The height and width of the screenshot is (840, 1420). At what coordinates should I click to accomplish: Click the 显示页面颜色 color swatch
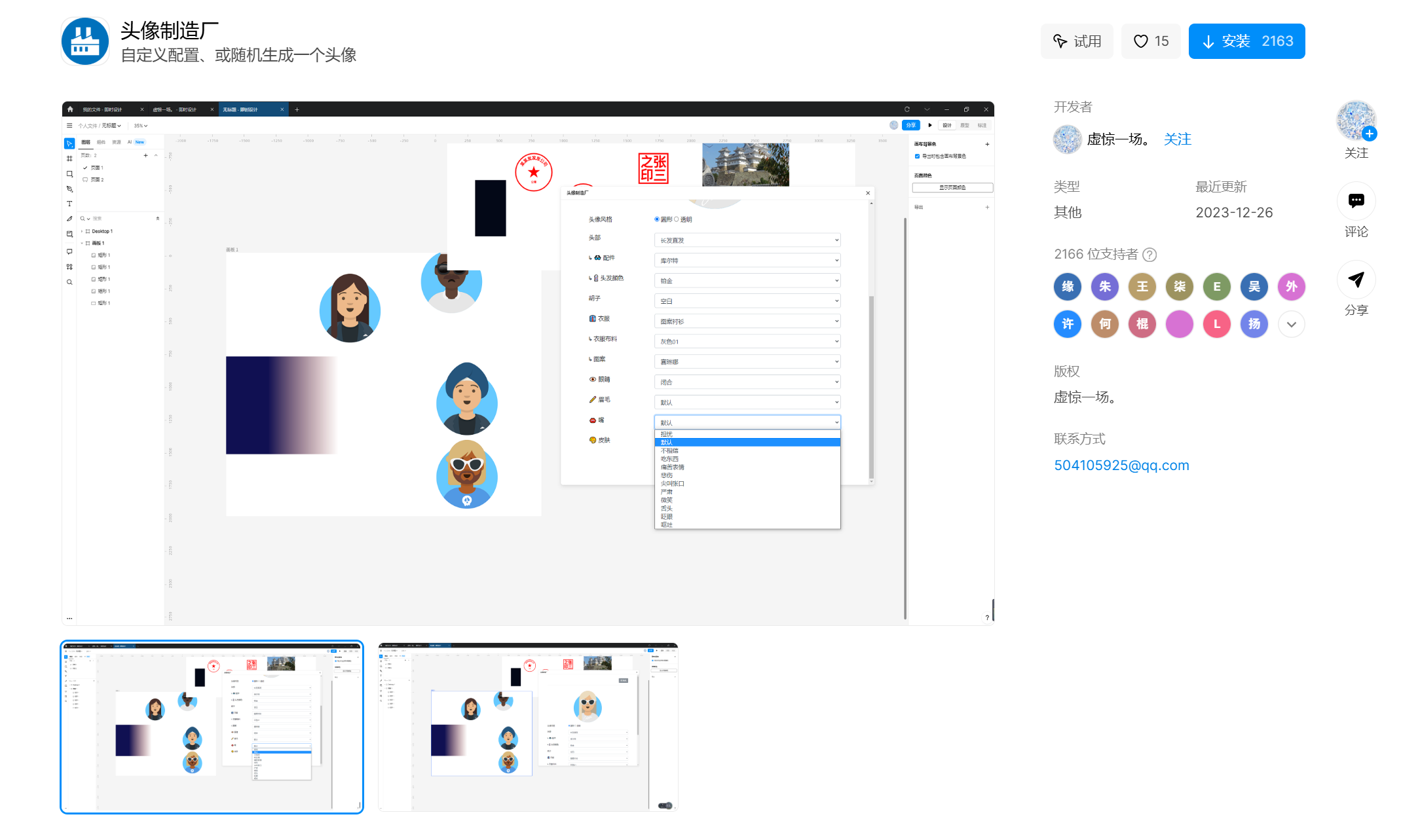click(952, 187)
